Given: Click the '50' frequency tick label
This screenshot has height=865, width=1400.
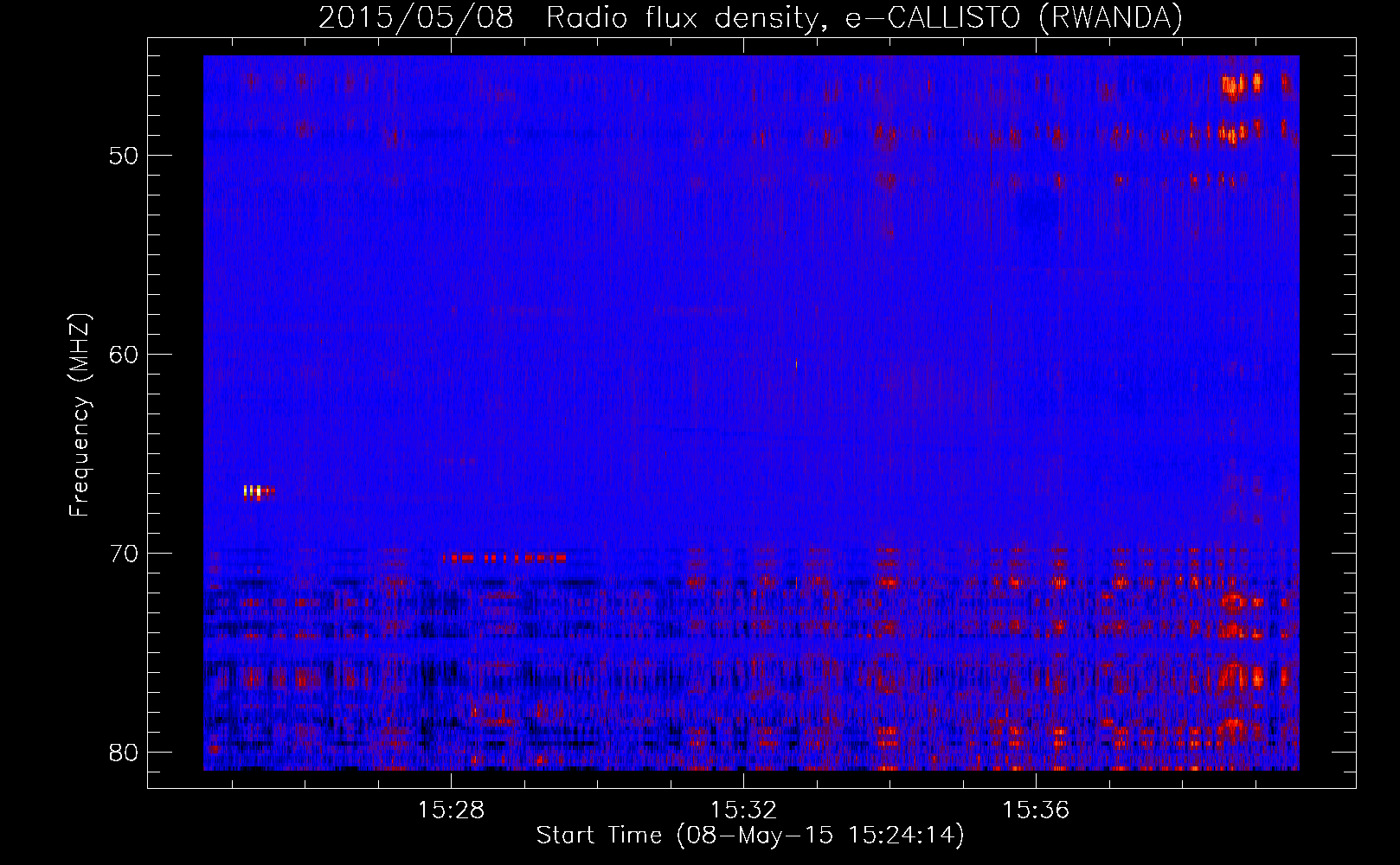Looking at the screenshot, I should pos(124,156).
